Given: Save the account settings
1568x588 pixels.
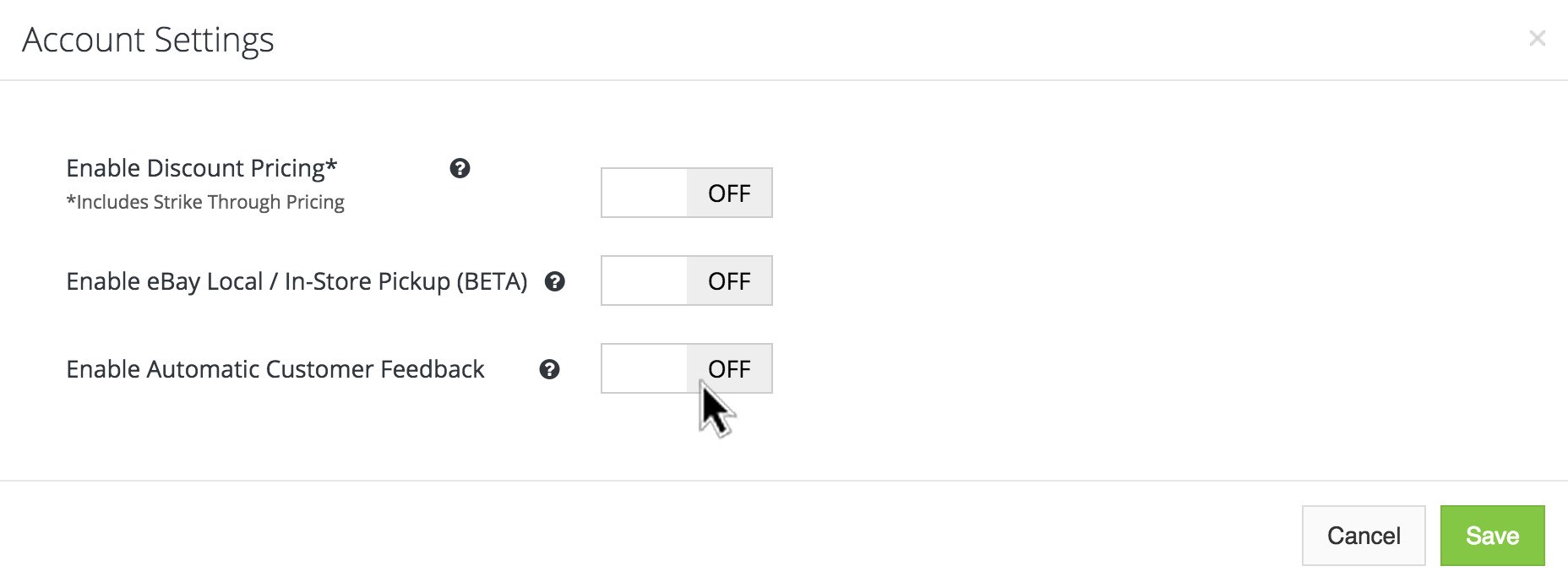Looking at the screenshot, I should pos(1492,536).
